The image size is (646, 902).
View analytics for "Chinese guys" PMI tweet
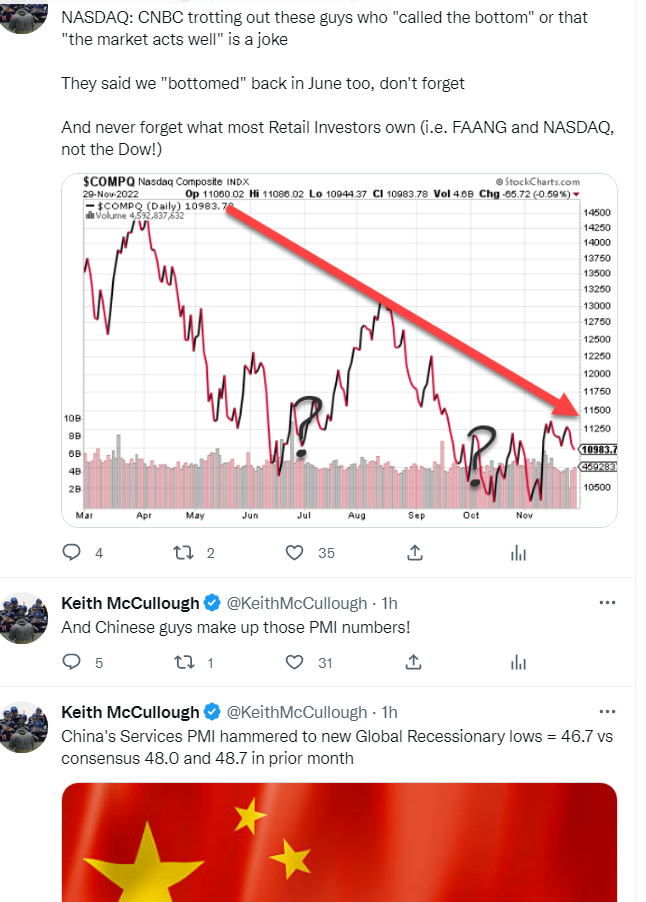point(518,662)
